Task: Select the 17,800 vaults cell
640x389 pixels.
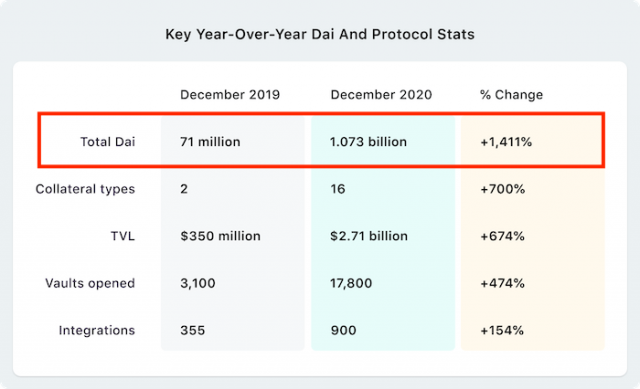Action: coord(351,283)
